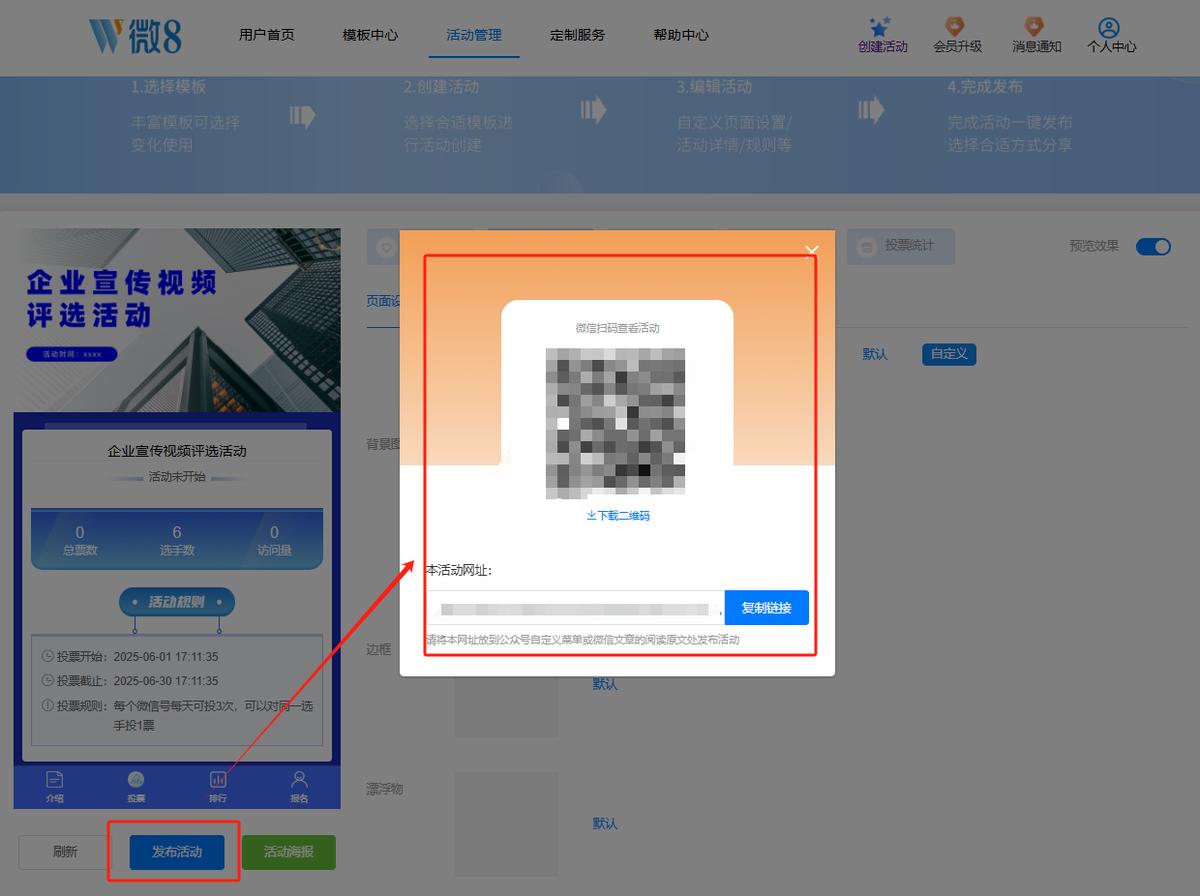This screenshot has height=896, width=1200.
Task: Click the 发布活动 button
Action: (x=177, y=852)
